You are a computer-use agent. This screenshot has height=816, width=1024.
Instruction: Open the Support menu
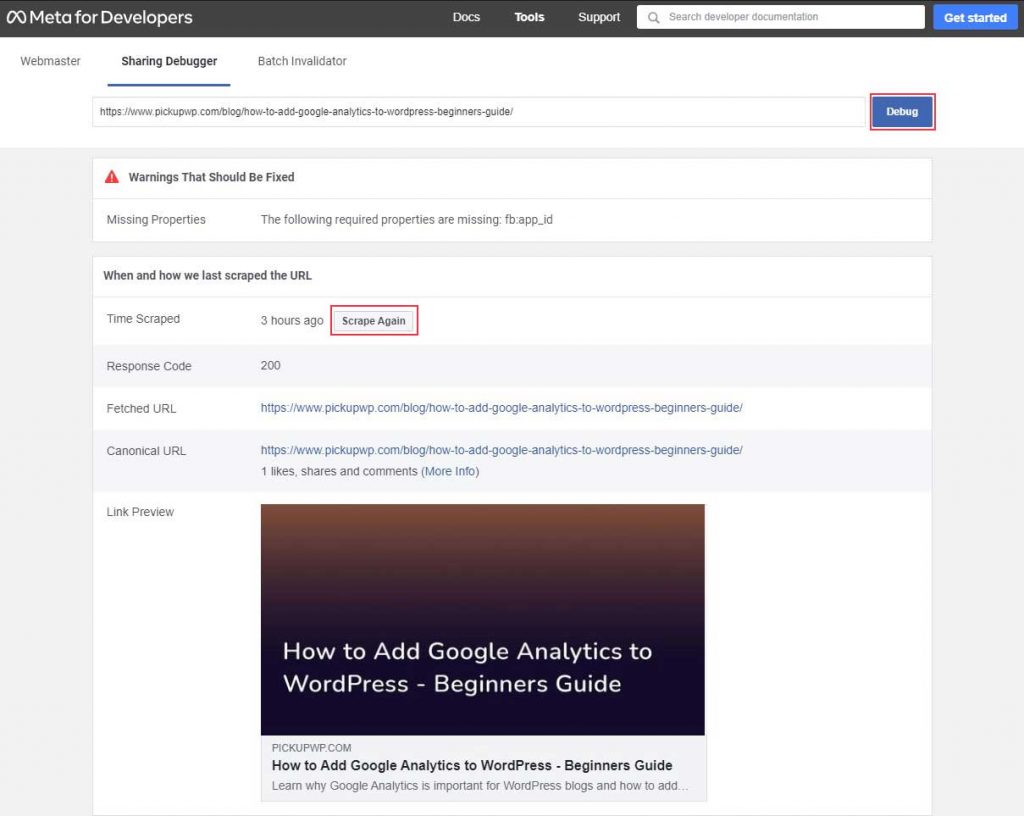click(x=598, y=17)
